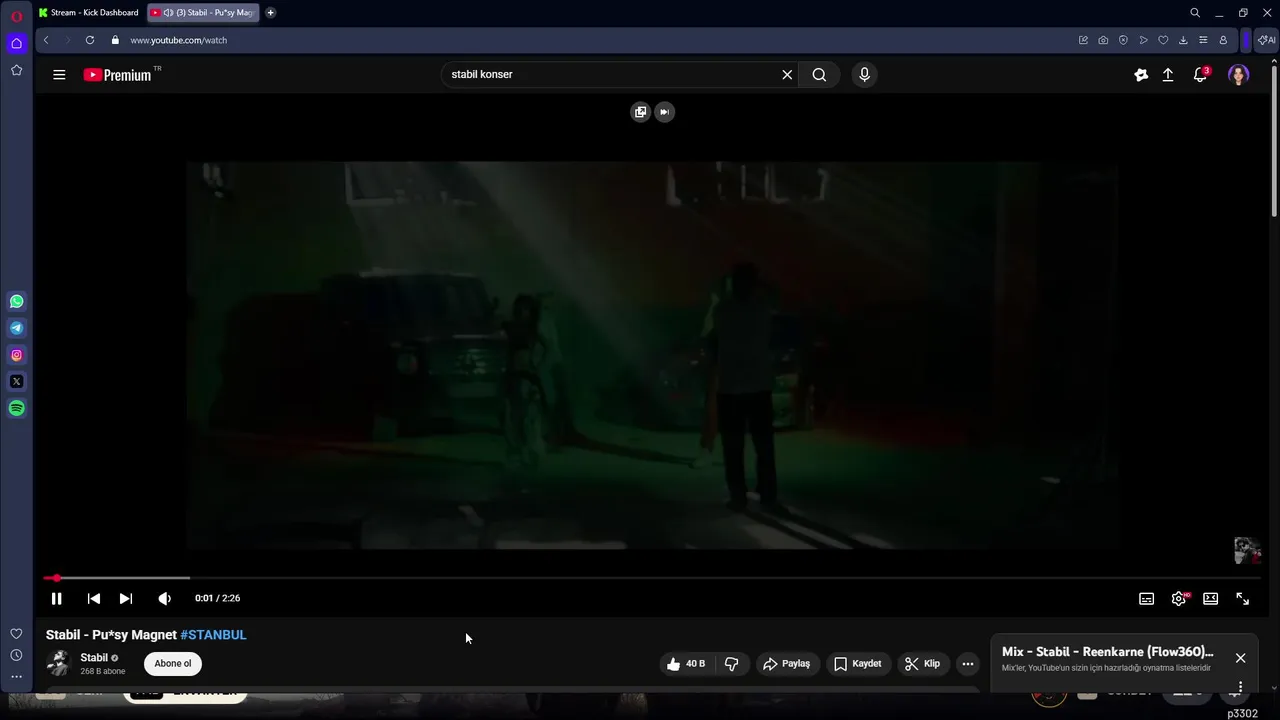Seek on the video progress bar
This screenshot has height=720, width=1280.
tap(652, 578)
